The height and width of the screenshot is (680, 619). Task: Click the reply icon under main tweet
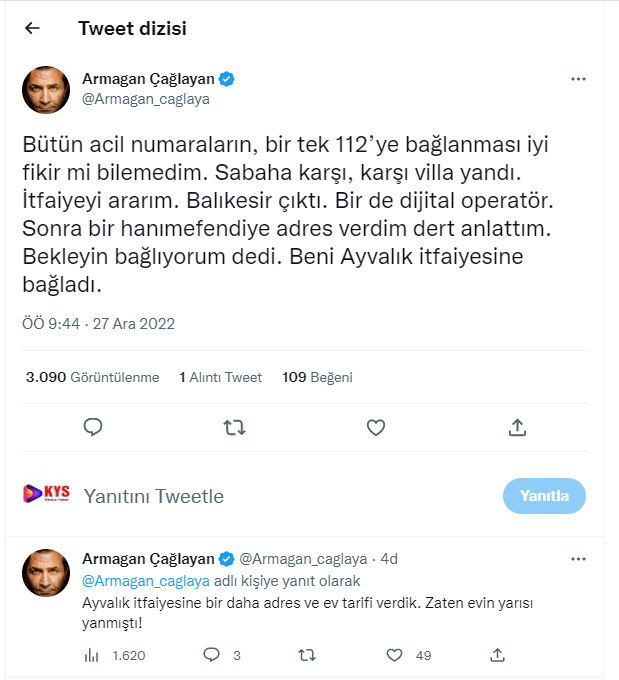[93, 428]
